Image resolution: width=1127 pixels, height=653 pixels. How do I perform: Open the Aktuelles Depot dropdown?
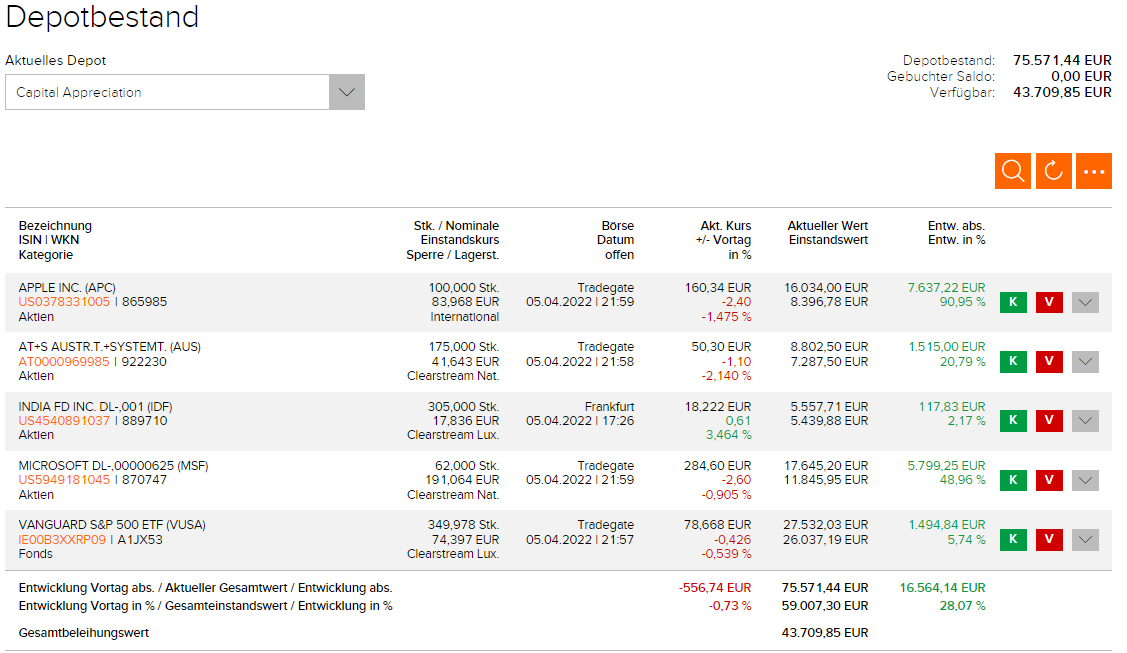[x=346, y=92]
